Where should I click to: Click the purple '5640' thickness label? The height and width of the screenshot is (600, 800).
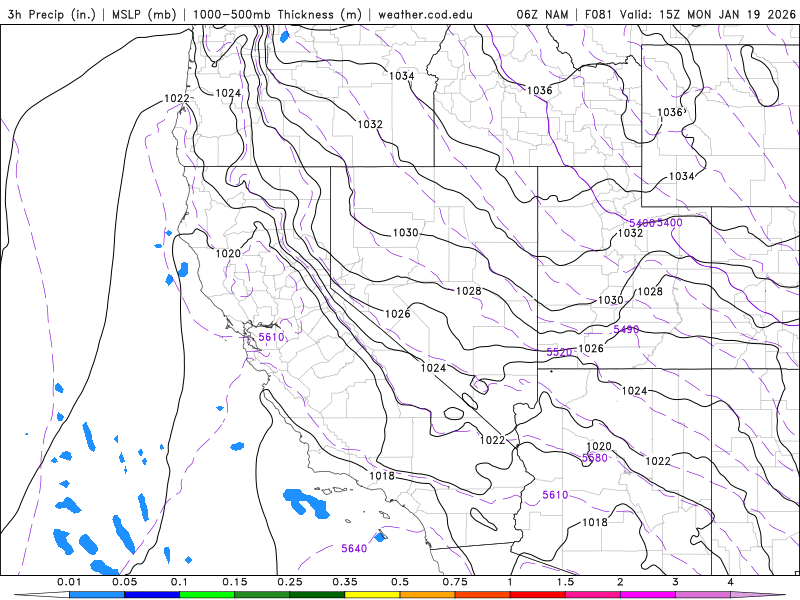coord(354,548)
